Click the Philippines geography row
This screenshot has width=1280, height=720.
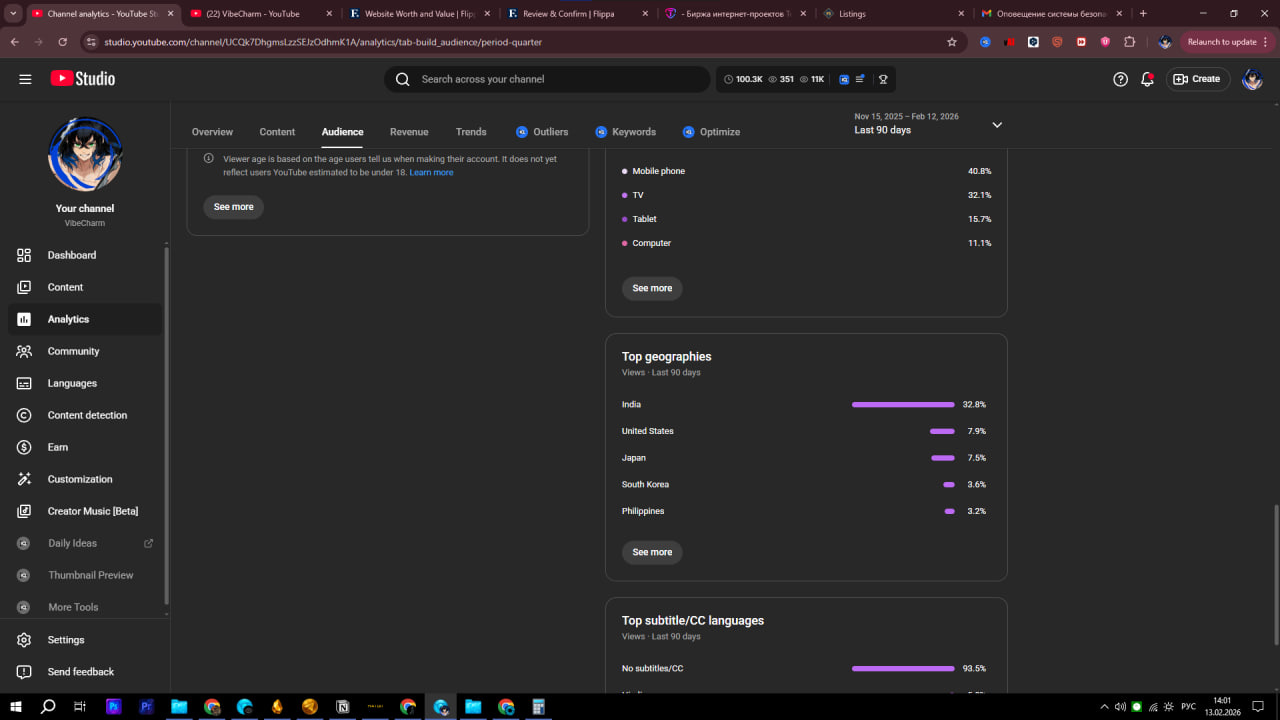(806, 511)
